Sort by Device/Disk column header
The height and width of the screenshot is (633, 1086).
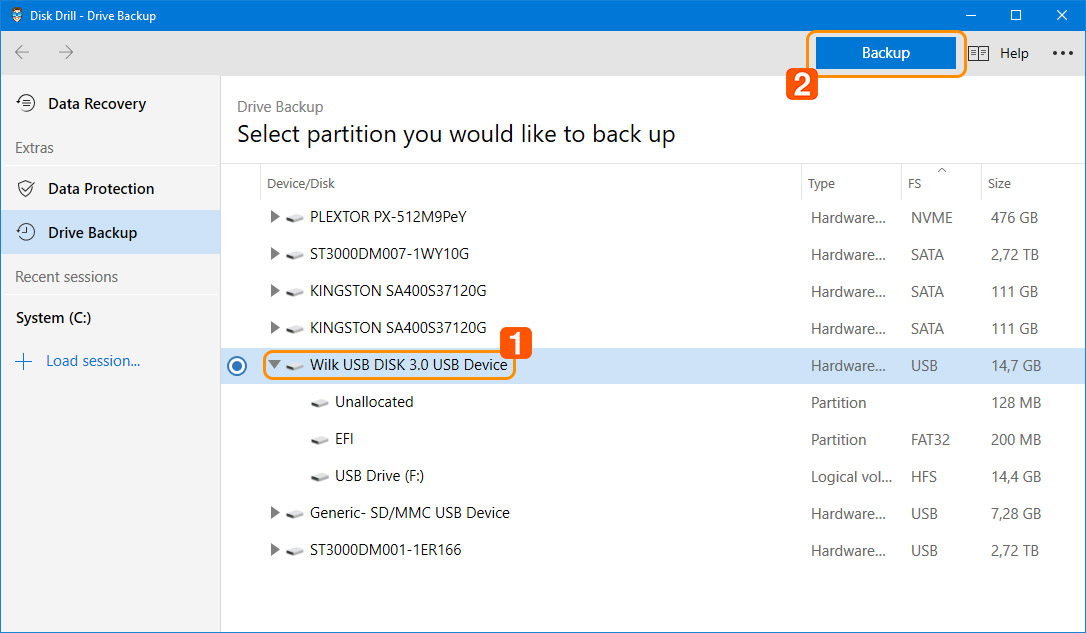[x=531, y=183]
